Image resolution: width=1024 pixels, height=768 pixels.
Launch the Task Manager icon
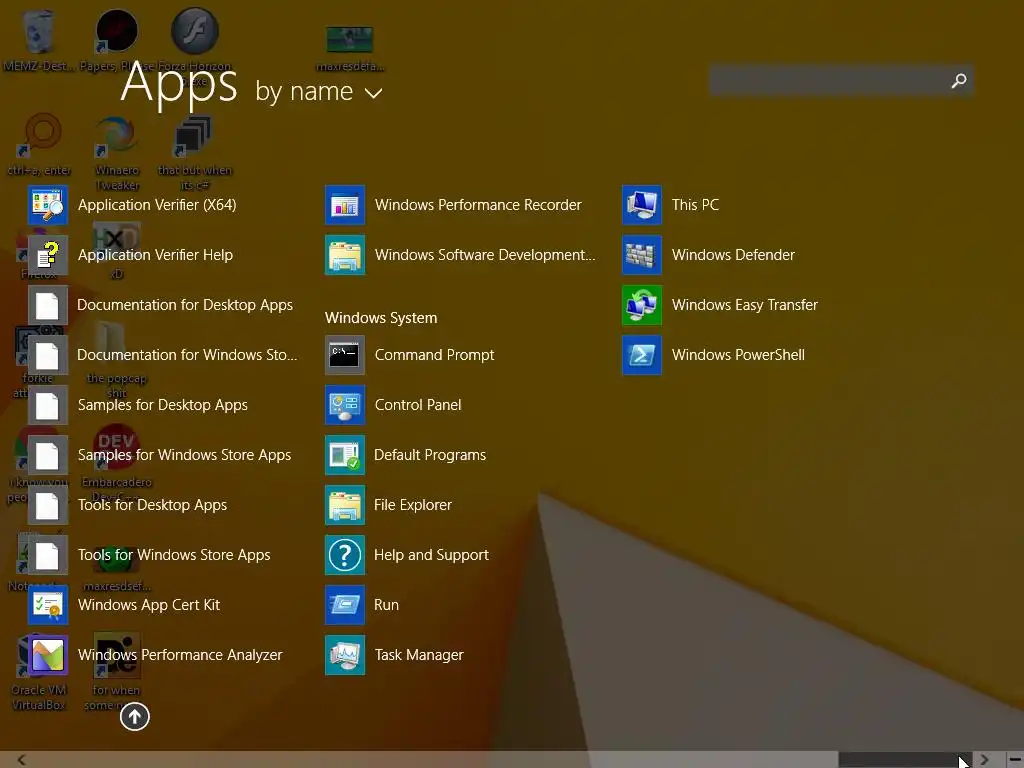(345, 655)
